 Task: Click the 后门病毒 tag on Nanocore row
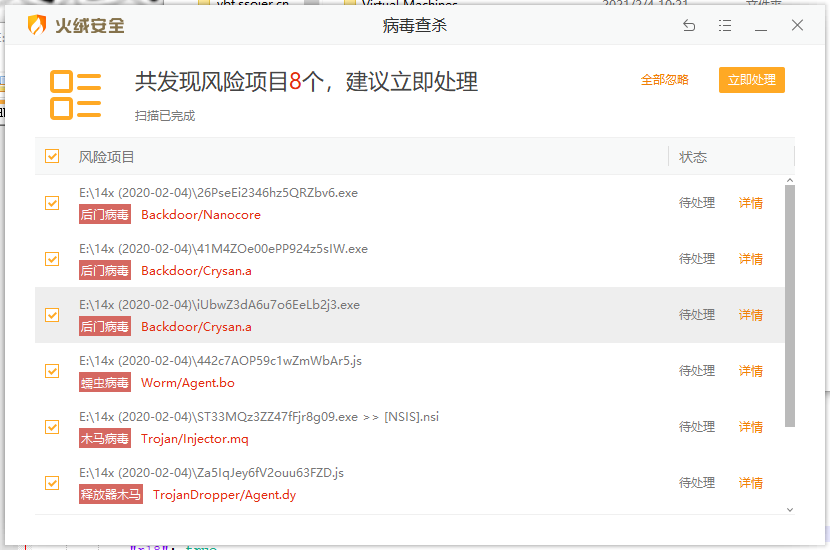(x=105, y=215)
